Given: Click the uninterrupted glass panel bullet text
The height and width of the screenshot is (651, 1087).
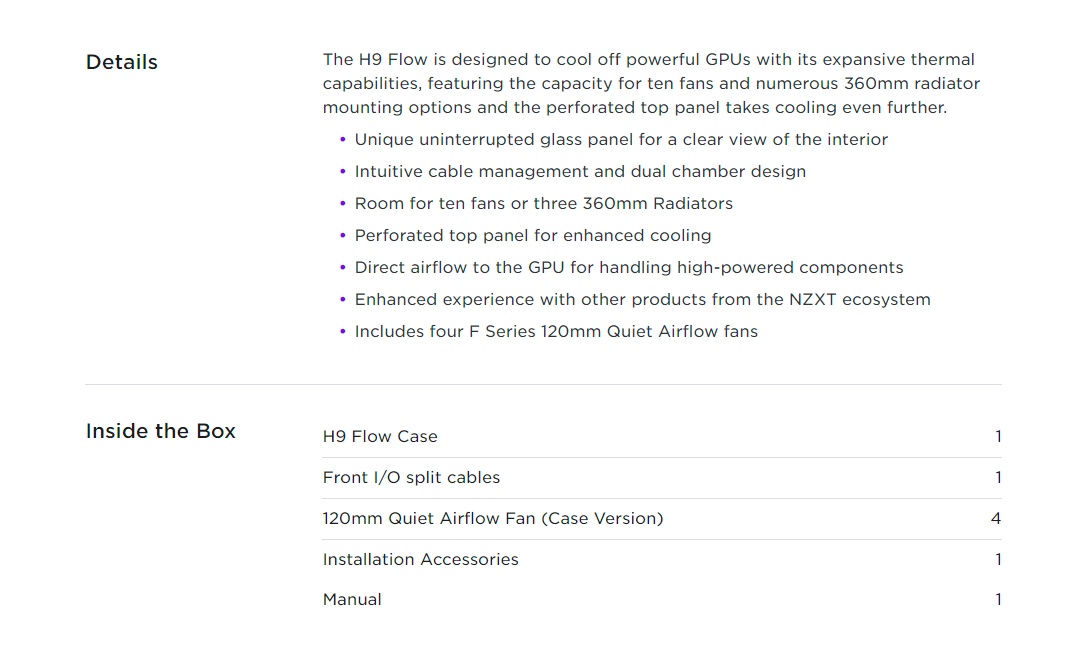Looking at the screenshot, I should [x=621, y=140].
